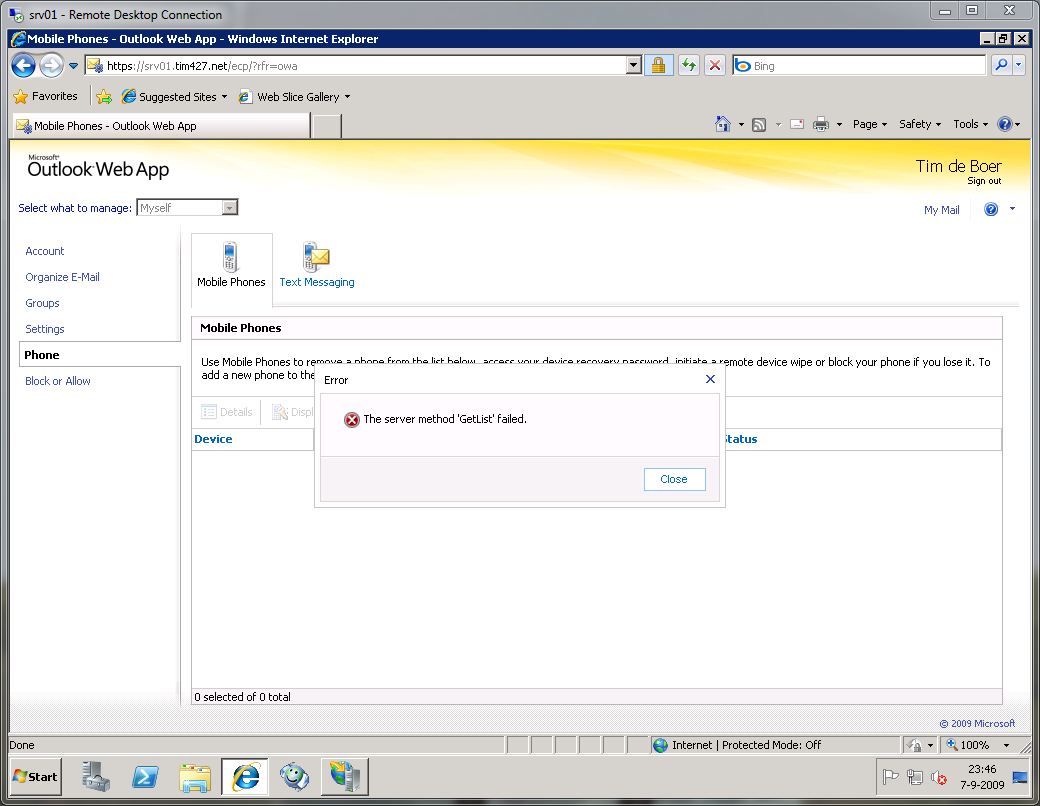Open Web Slice Gallery dropdown
Screen dimensions: 1040x806
click(x=294, y=97)
